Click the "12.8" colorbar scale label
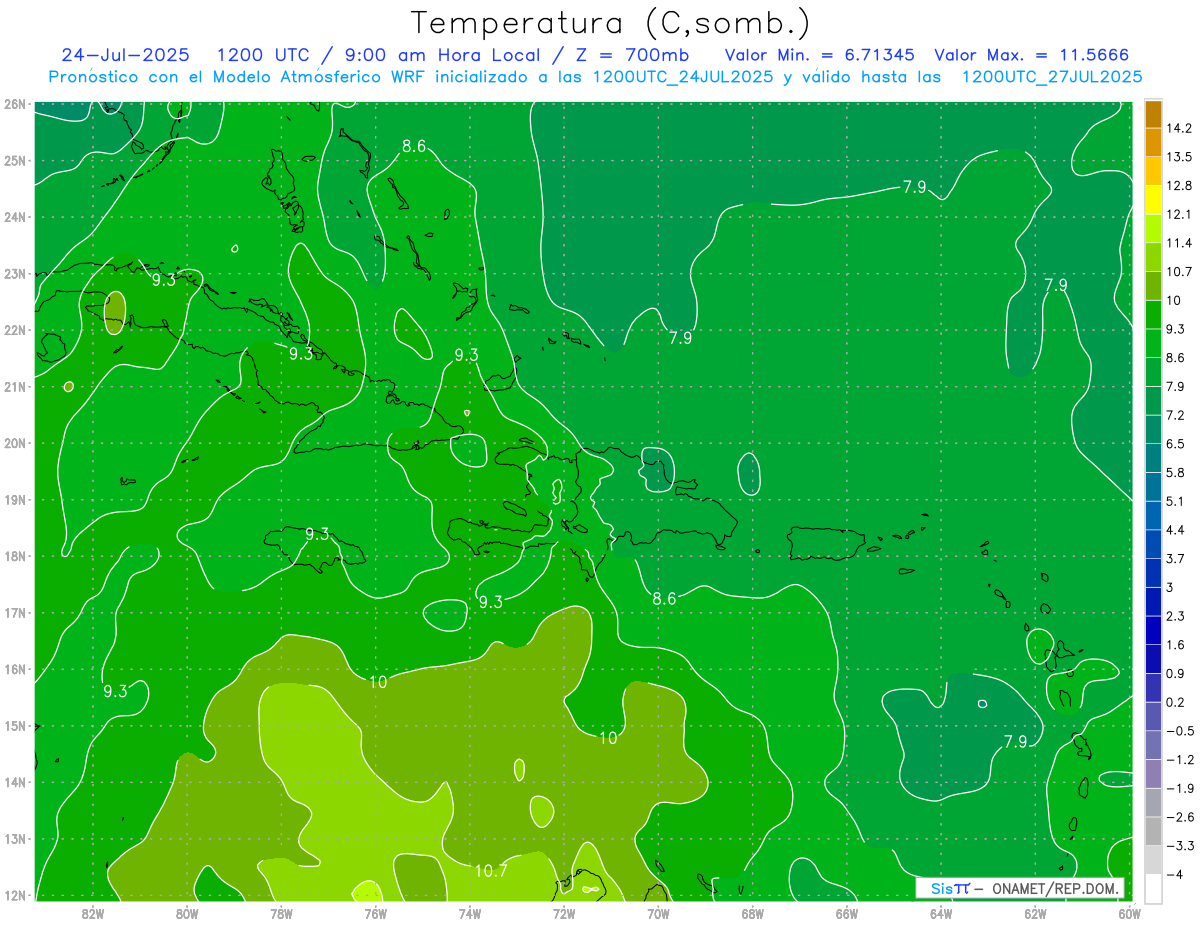The image size is (1200, 927). [1180, 186]
